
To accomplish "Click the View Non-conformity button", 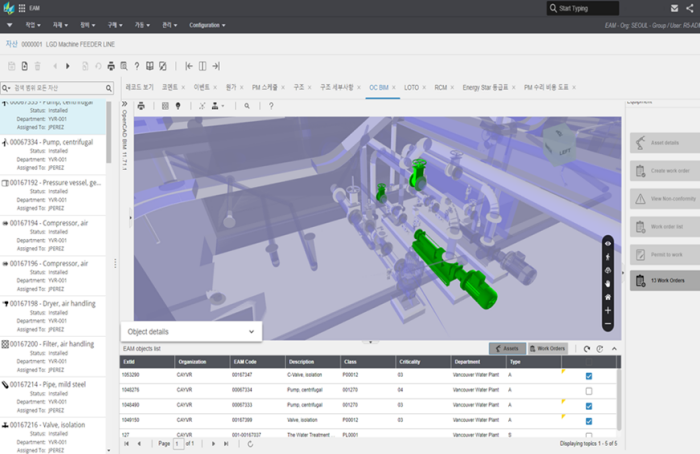I will click(x=665, y=199).
